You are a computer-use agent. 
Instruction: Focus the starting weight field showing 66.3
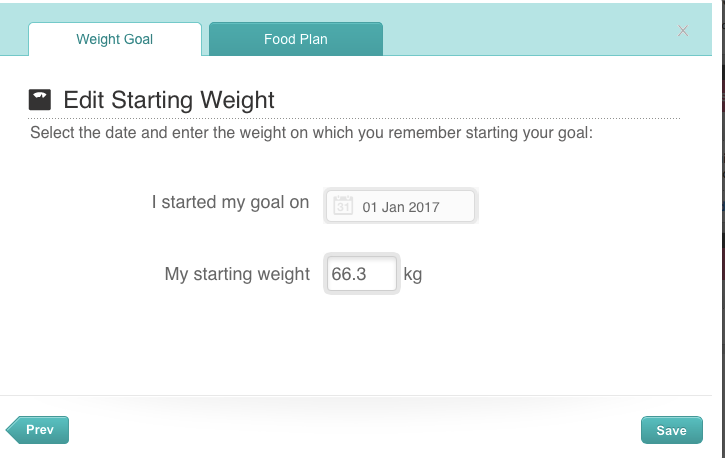click(x=361, y=274)
